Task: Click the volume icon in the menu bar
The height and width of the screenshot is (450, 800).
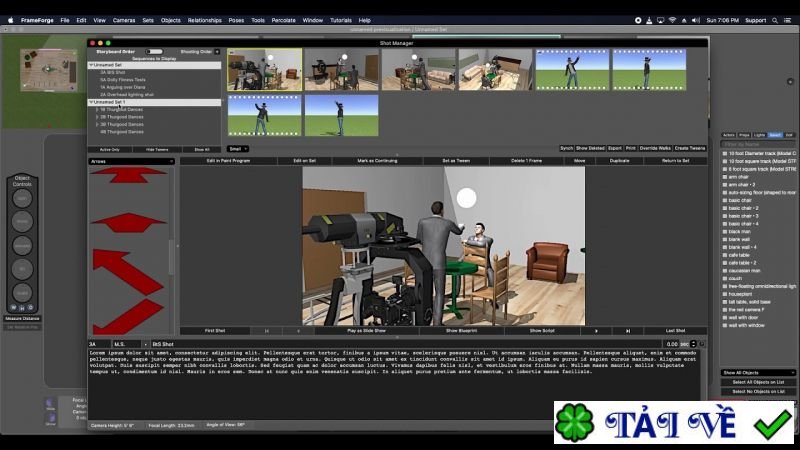Action: point(695,20)
